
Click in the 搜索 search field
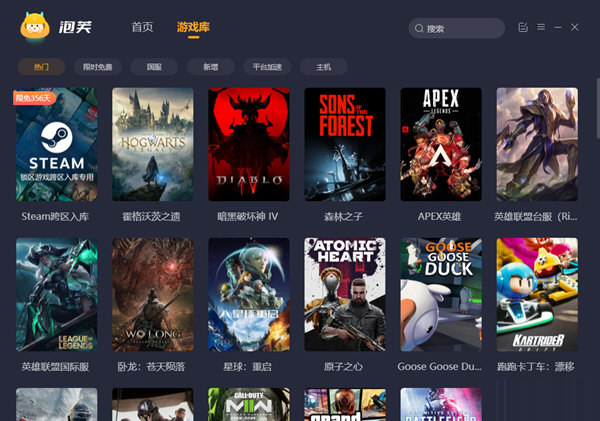click(462, 29)
